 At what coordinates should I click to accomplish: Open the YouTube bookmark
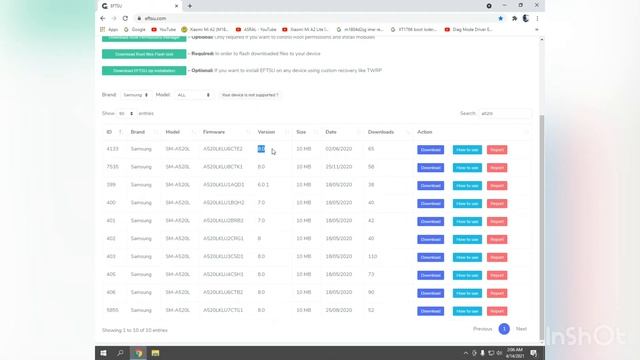pos(163,29)
